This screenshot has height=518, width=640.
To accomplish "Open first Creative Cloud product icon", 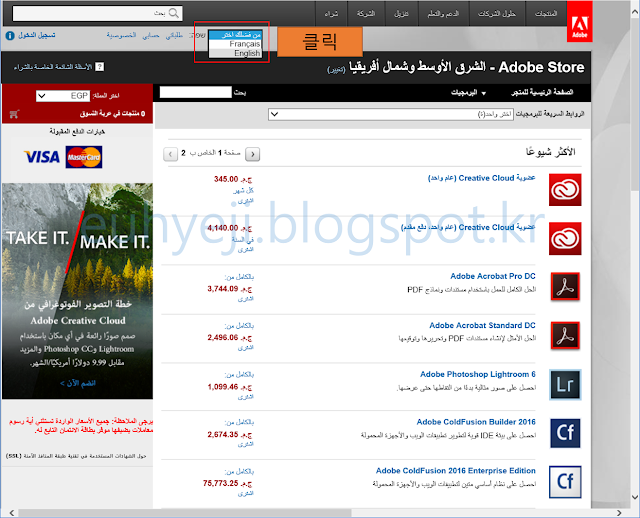I will pyautogui.click(x=565, y=190).
